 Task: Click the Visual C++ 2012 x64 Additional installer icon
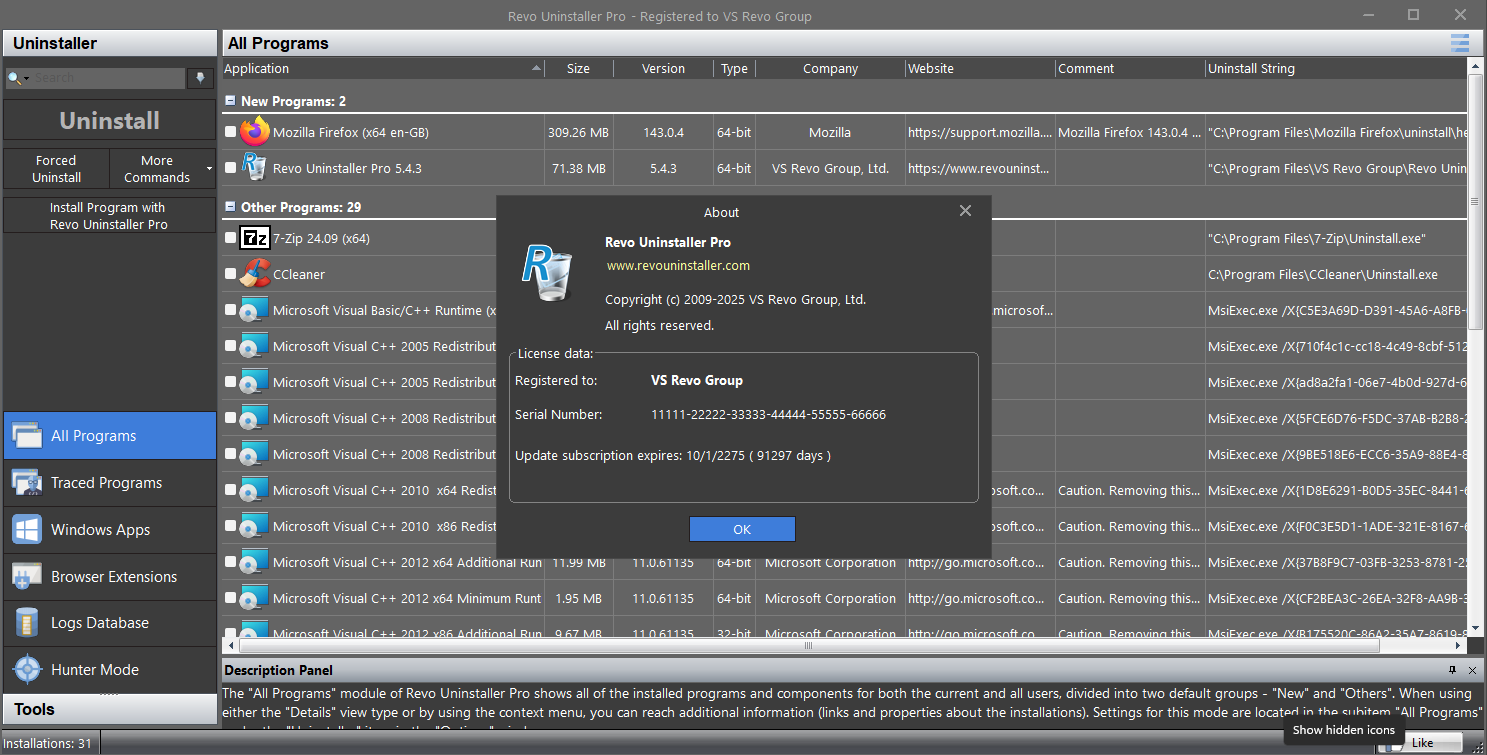255,562
